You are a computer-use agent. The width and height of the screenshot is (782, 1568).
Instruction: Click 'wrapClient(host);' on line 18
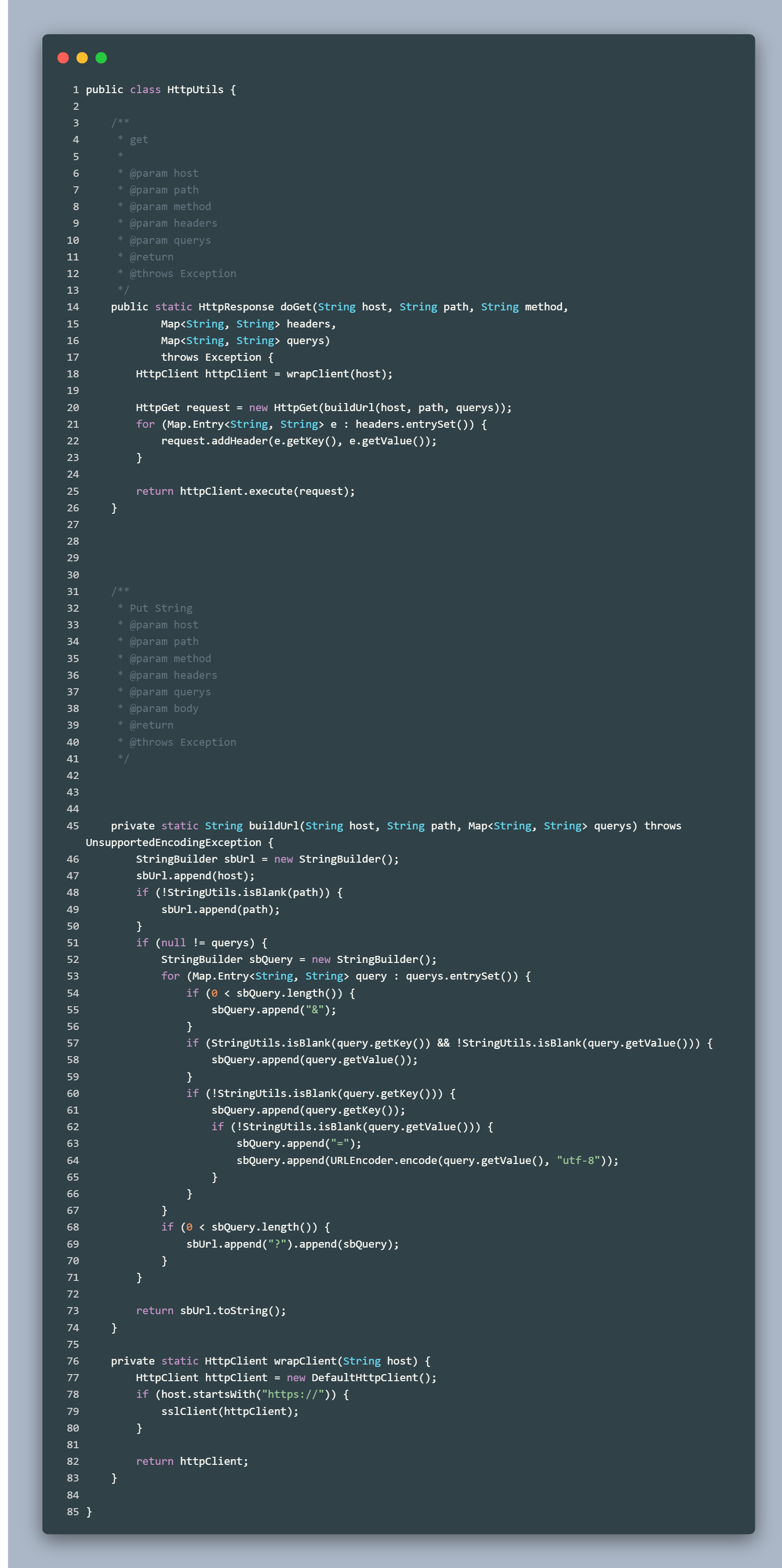340,374
